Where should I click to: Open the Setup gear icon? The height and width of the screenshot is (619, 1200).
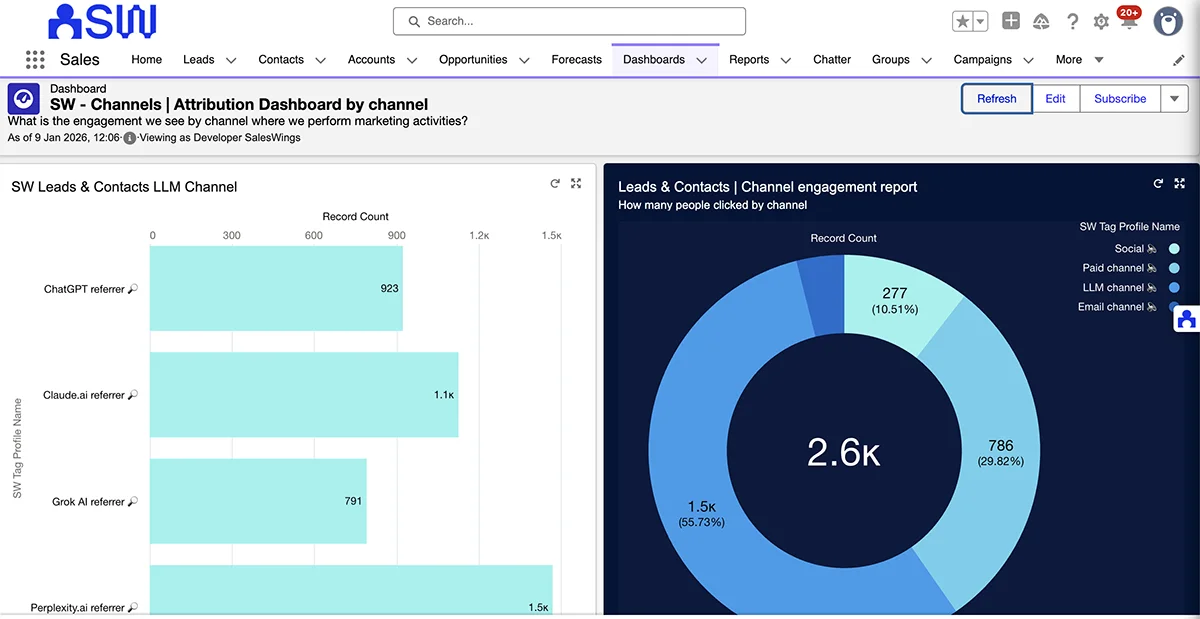coord(1101,21)
